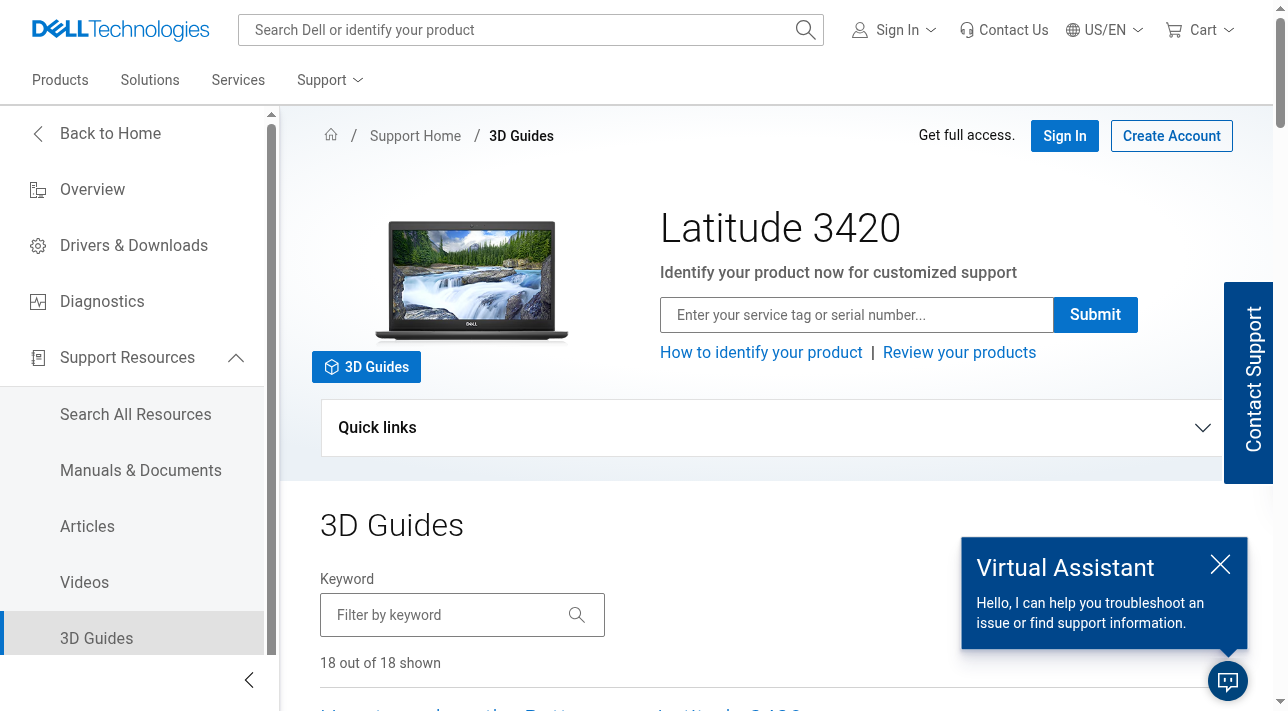Click the US/EN globe icon
This screenshot has height=711, width=1288.
point(1073,30)
